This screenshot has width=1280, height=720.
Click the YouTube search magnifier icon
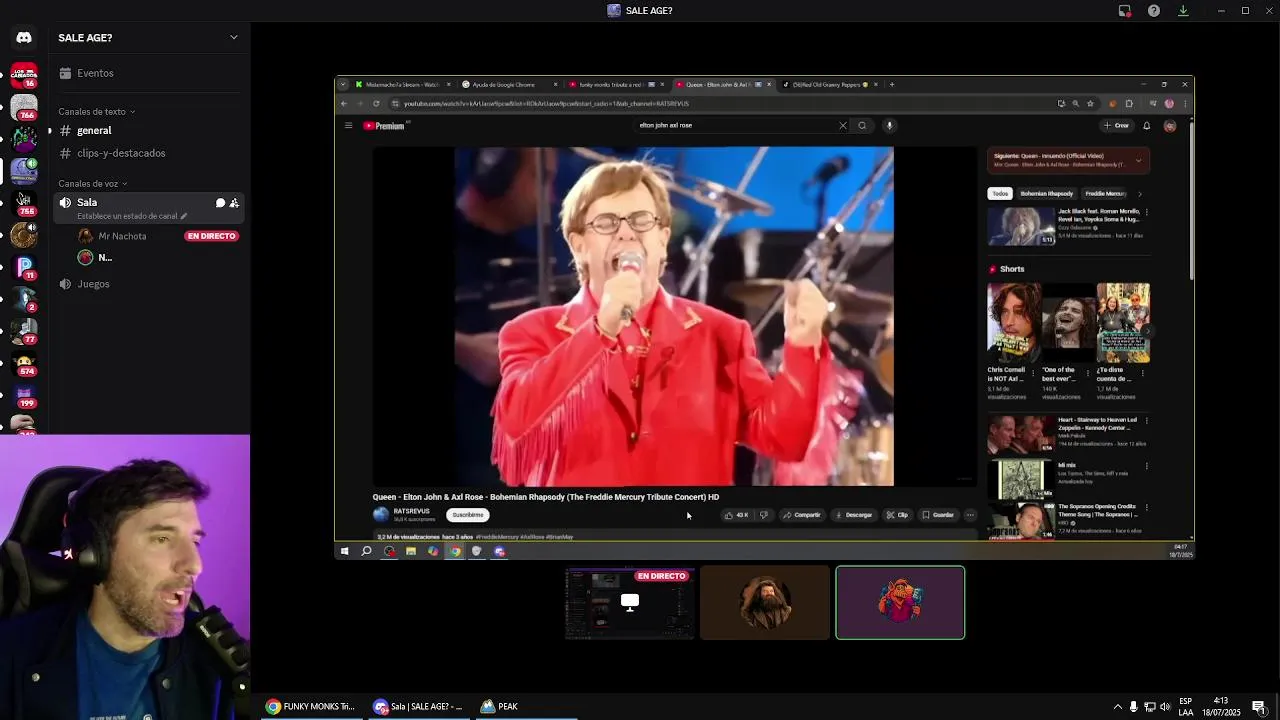click(x=862, y=126)
